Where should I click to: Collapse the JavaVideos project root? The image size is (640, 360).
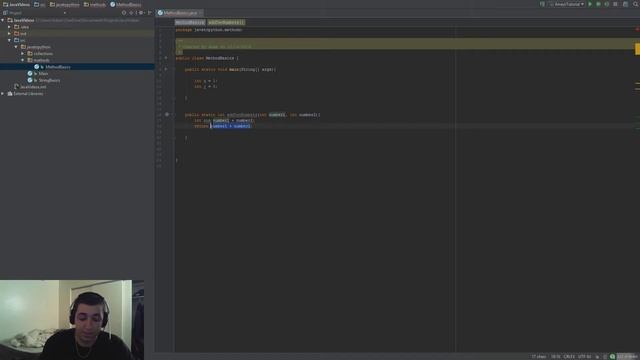pyautogui.click(x=3, y=20)
